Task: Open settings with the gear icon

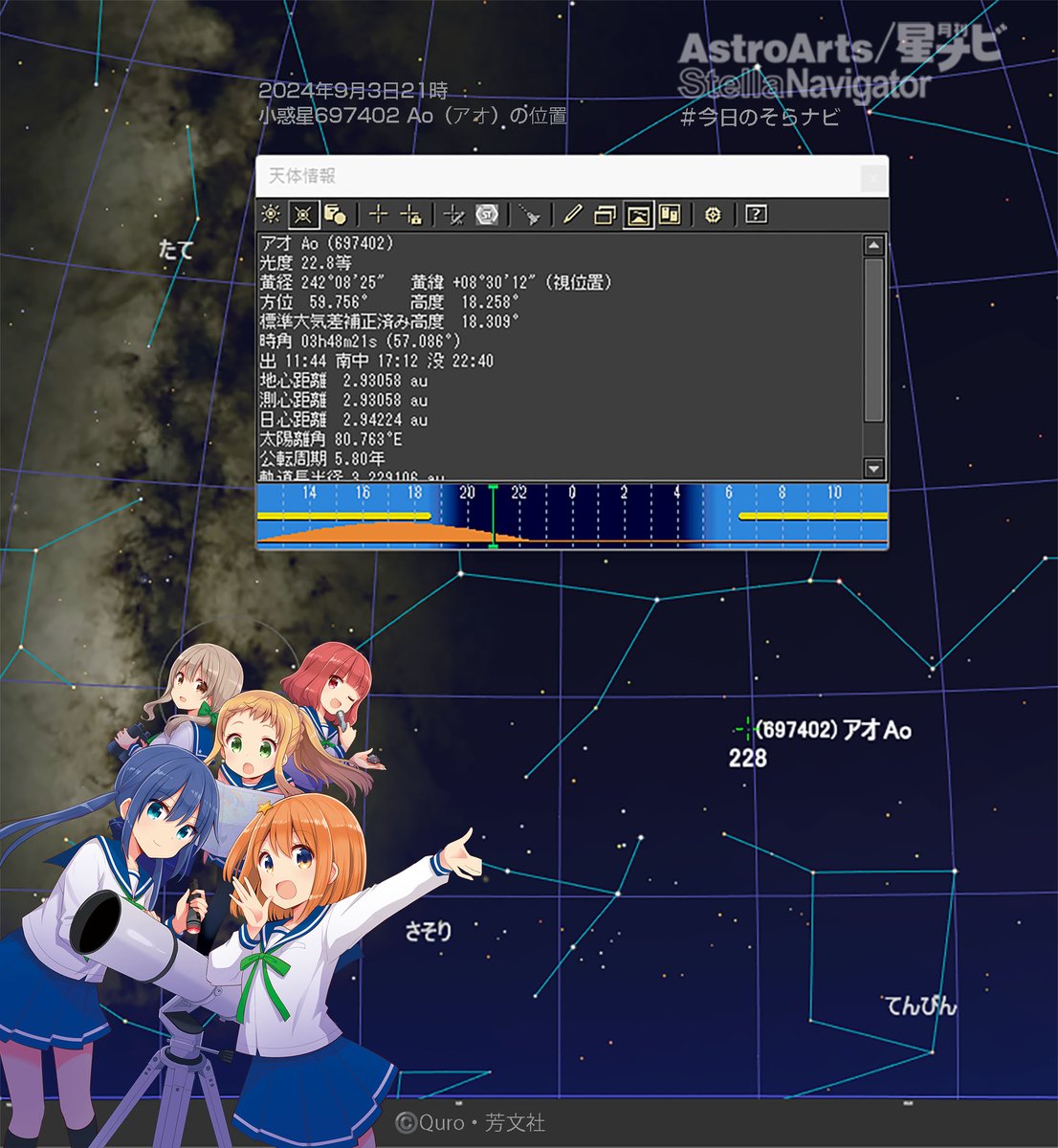Action: pos(713,214)
